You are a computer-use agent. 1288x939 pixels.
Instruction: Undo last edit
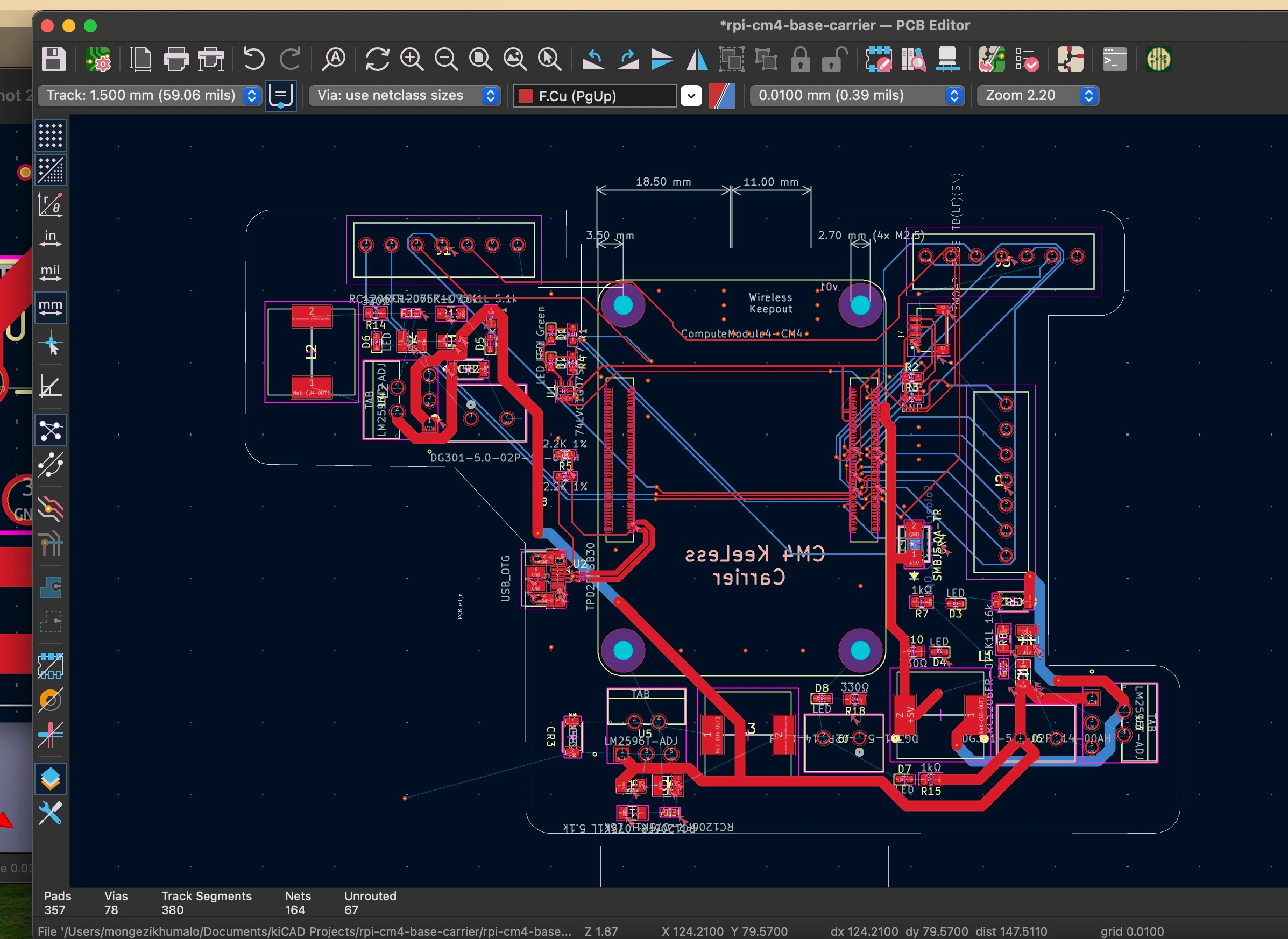pyautogui.click(x=253, y=60)
